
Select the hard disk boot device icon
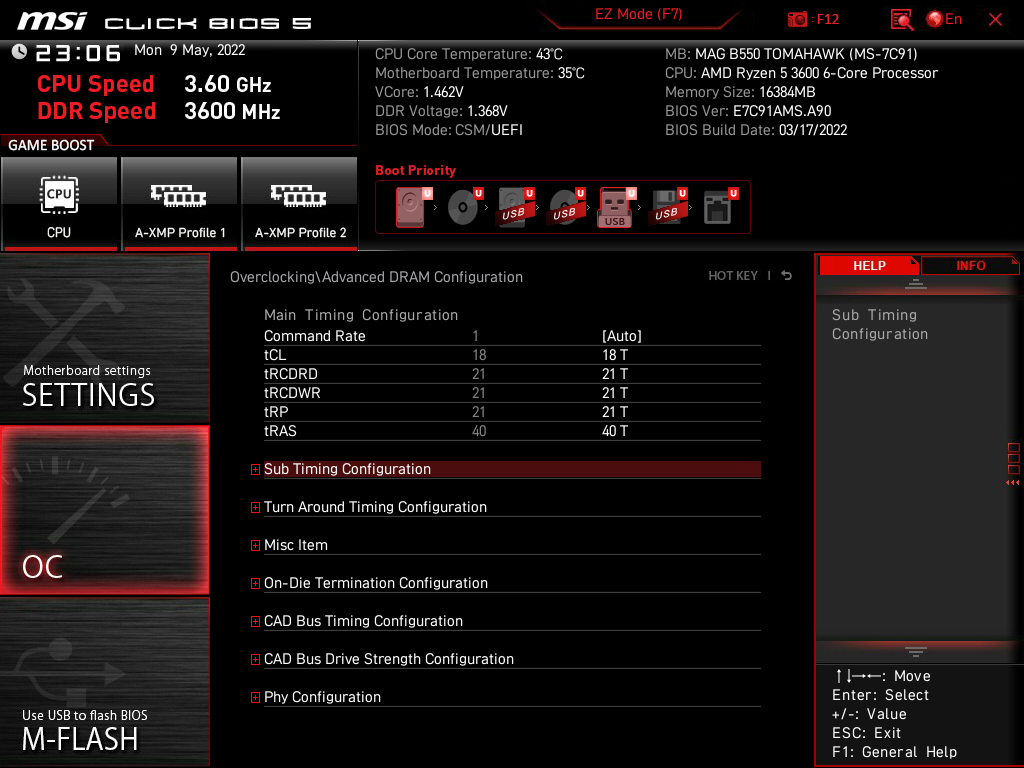click(x=413, y=207)
